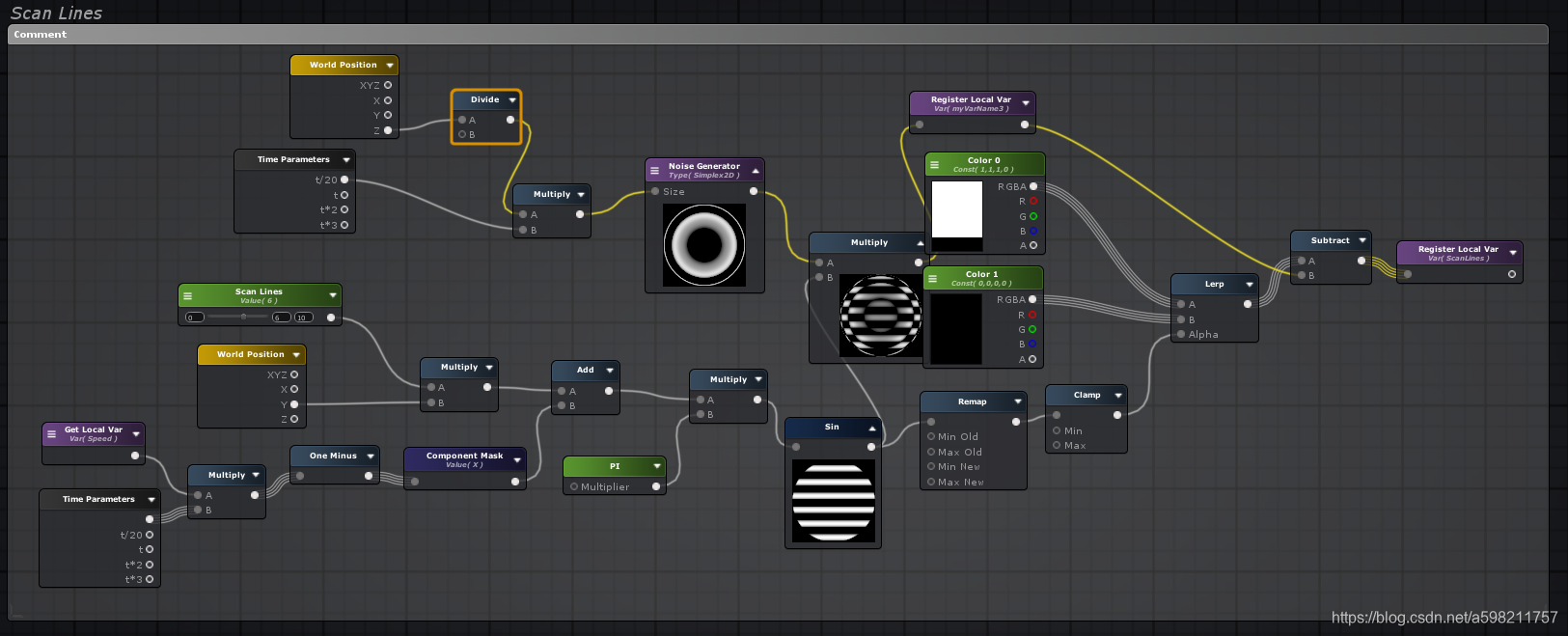Viewport: 1568px width, 636px height.
Task: Select the Divide node B input port
Action: pyautogui.click(x=462, y=134)
